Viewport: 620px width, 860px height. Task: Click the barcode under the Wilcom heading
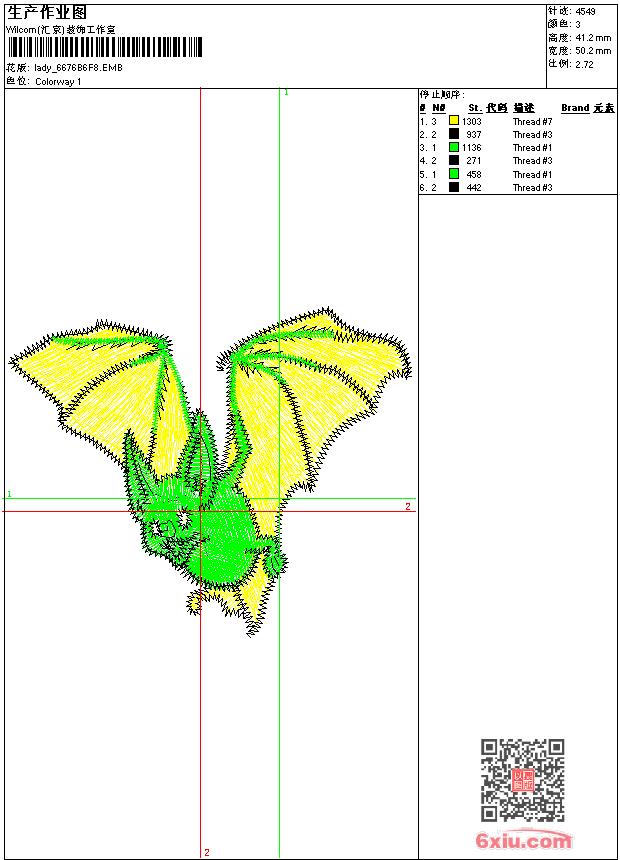click(x=104, y=47)
